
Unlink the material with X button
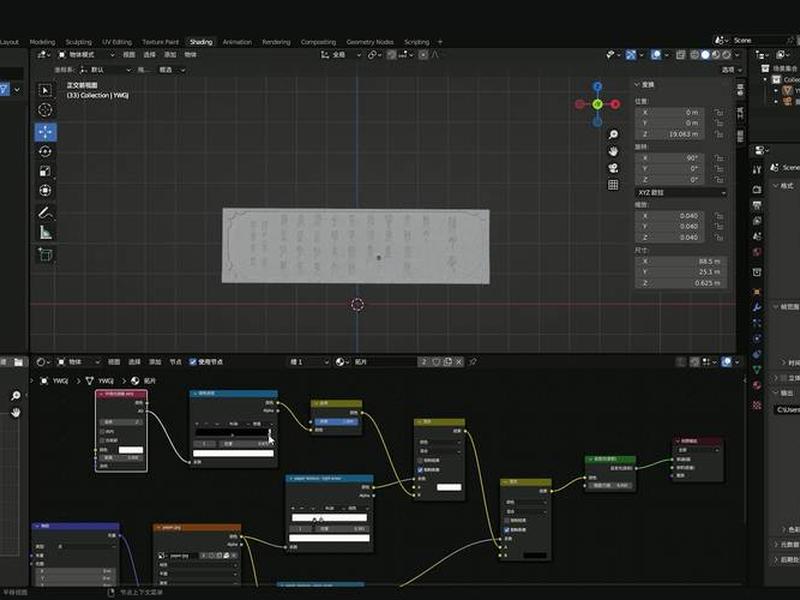coord(459,362)
